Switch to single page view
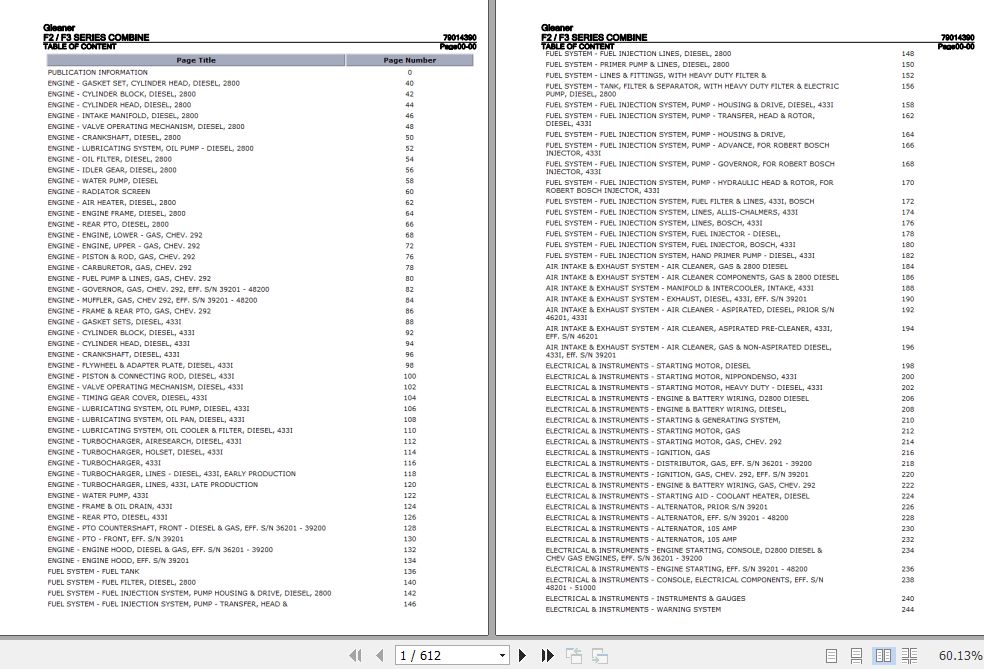This screenshot has width=984, height=669. coord(832,656)
